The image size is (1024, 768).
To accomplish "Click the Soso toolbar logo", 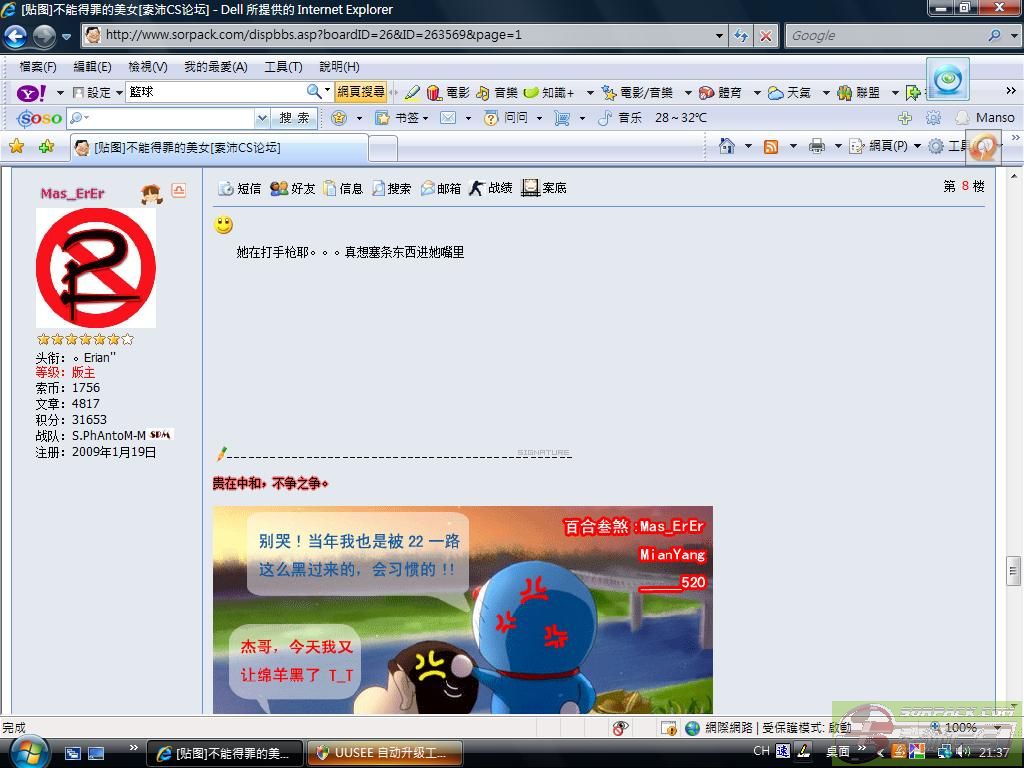I will click(40, 118).
